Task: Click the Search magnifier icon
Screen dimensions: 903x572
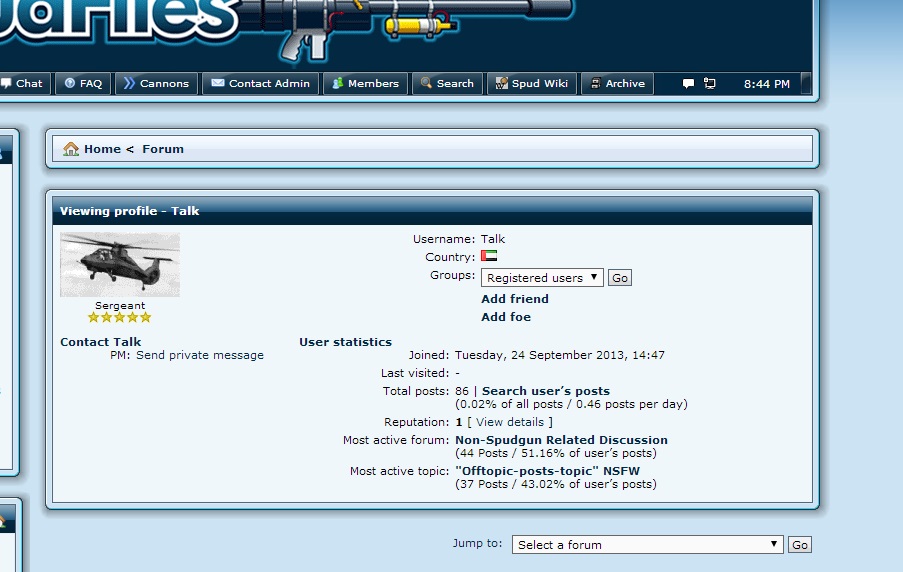Action: [x=427, y=84]
